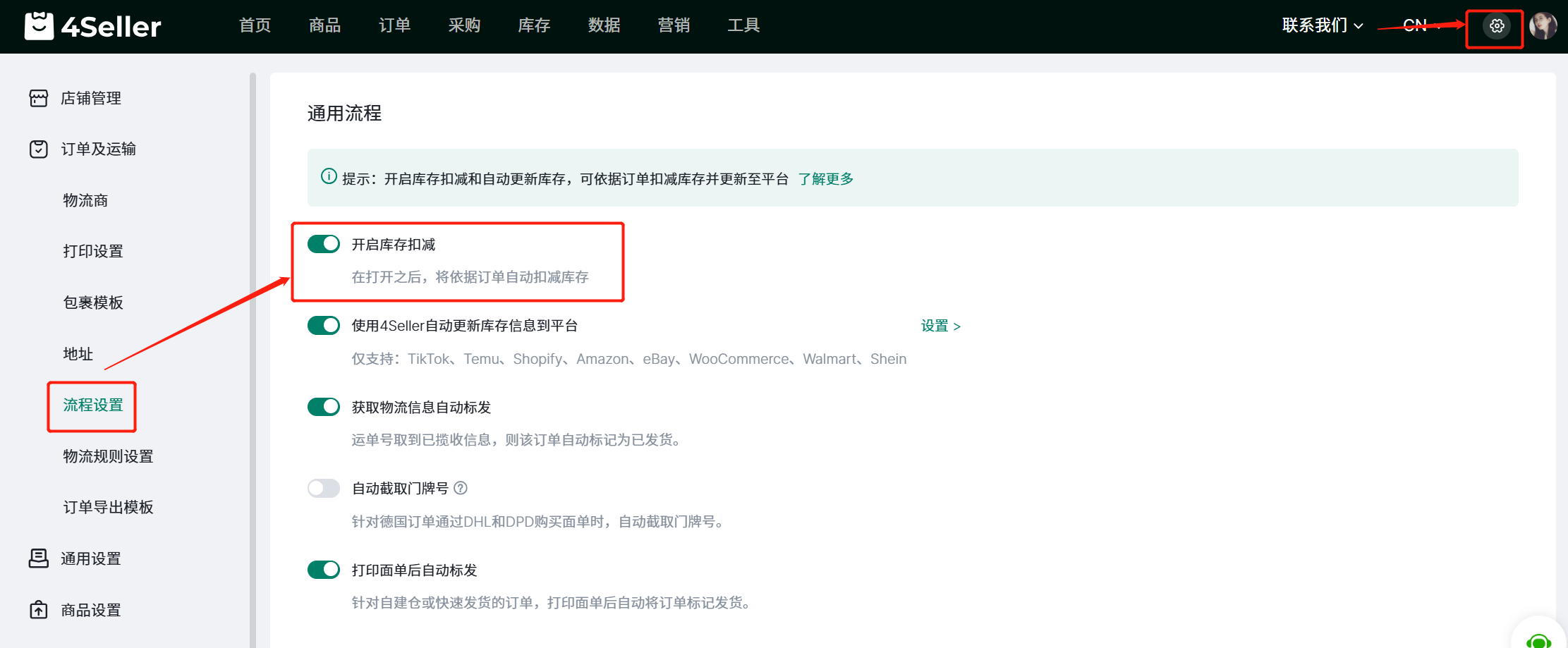Click the 店铺管理 store icon

[x=39, y=98]
